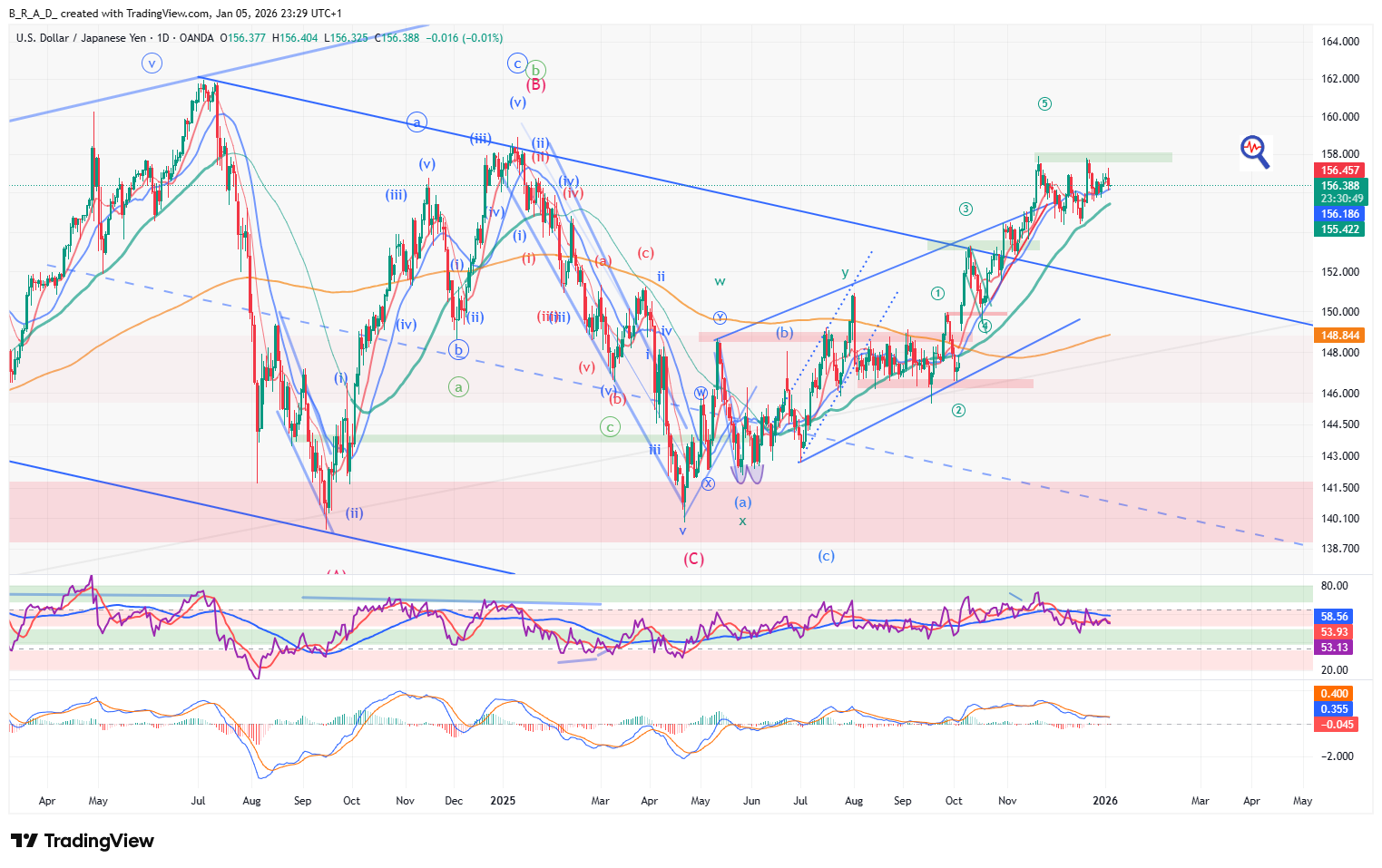Click the orange 148.844 moving average label
Viewport: 1382px width, 868px height.
coord(1339,336)
